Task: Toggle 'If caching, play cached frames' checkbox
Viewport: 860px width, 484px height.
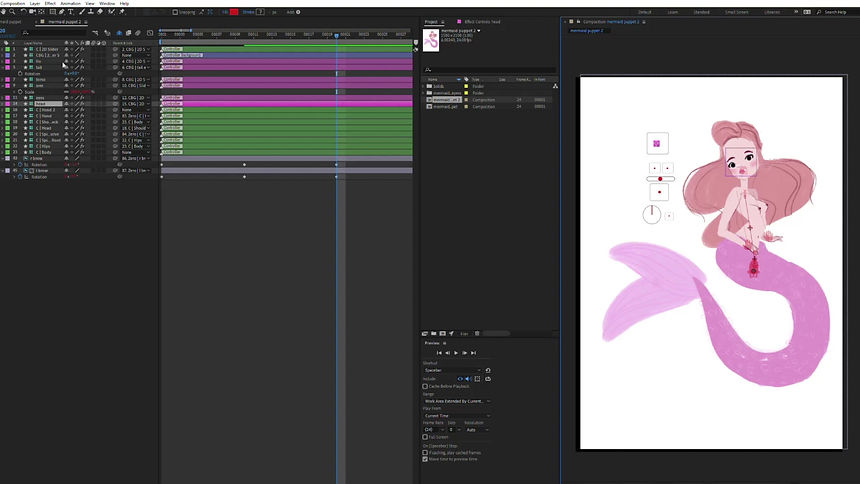Action: [x=425, y=453]
